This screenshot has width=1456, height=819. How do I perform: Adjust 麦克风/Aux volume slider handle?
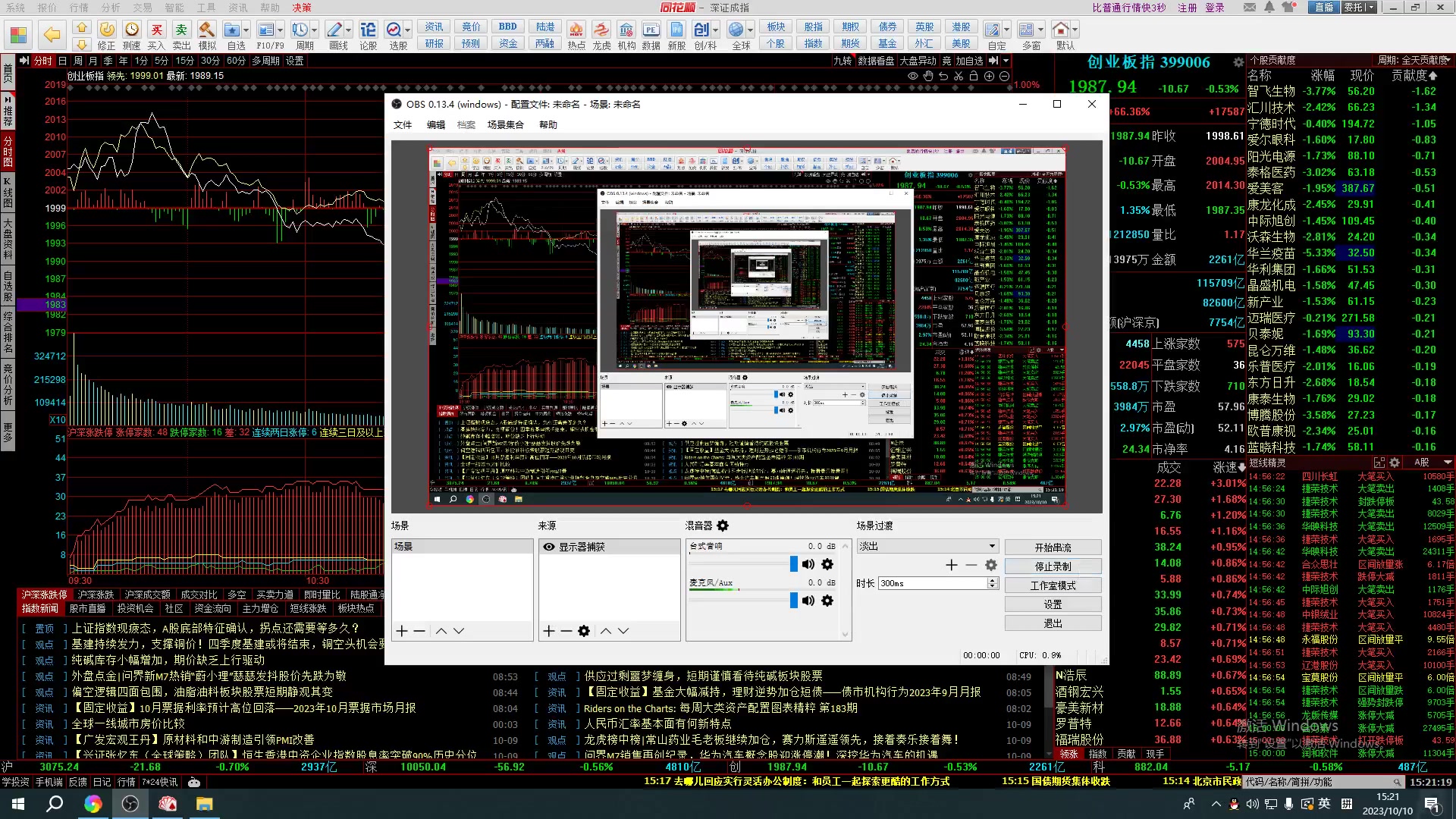794,601
